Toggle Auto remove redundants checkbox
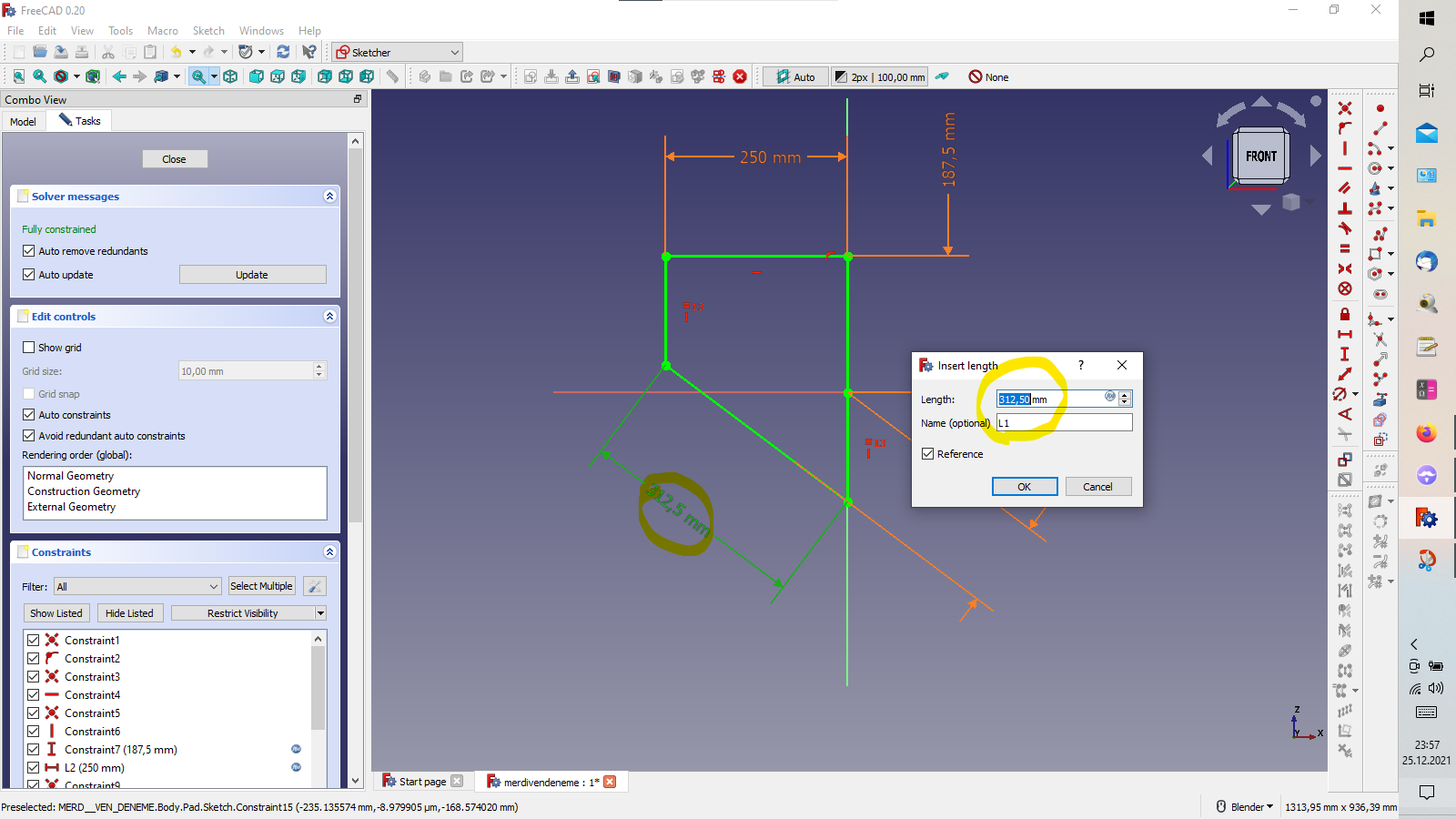Screen dimensions: 1456x819 29,251
